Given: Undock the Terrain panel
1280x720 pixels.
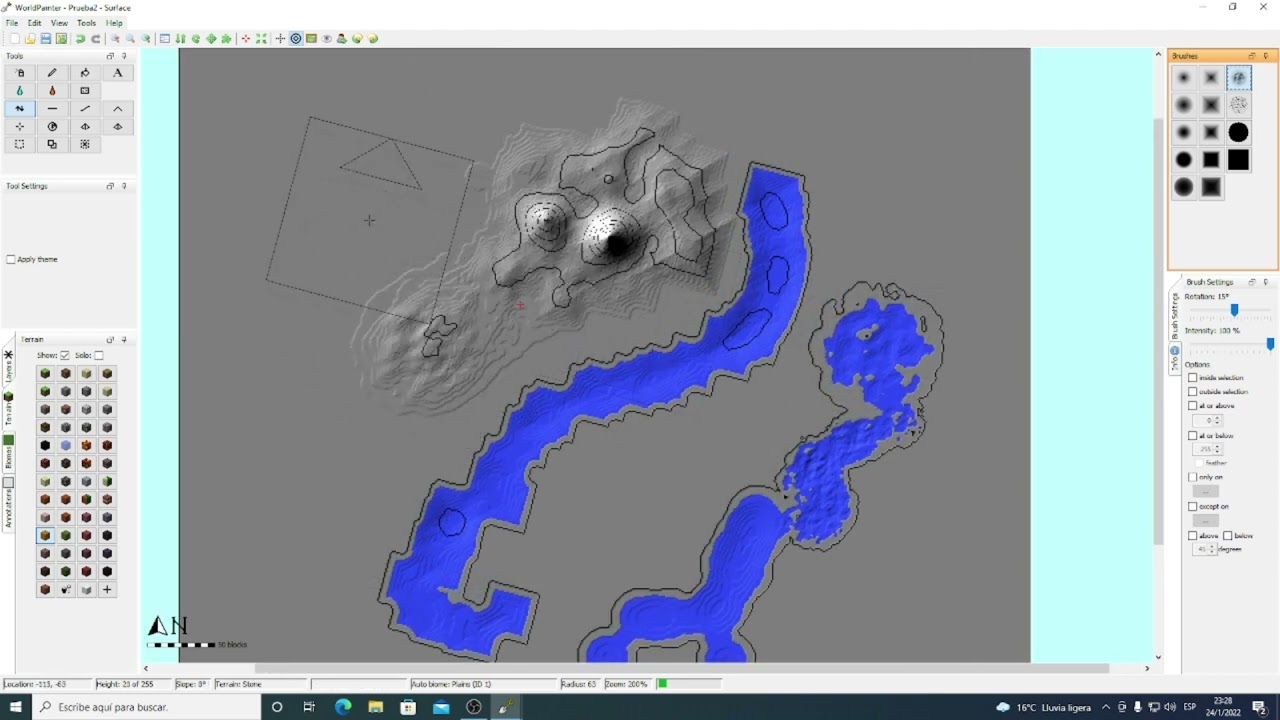Looking at the screenshot, I should point(110,340).
